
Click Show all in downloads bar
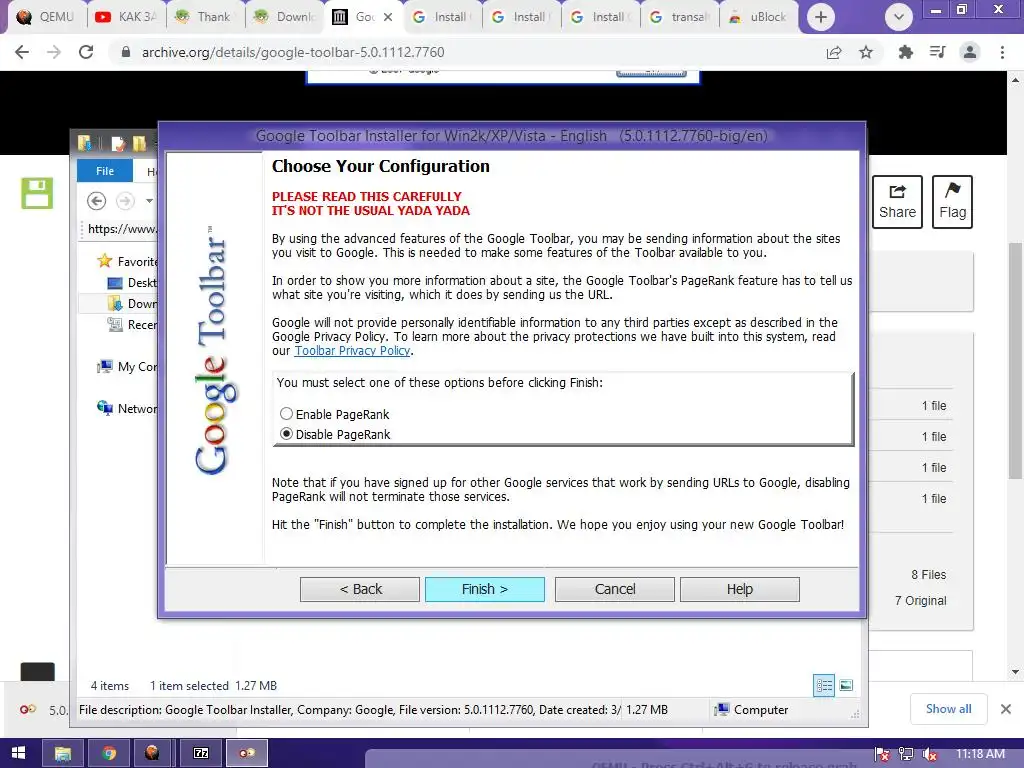[x=948, y=709]
